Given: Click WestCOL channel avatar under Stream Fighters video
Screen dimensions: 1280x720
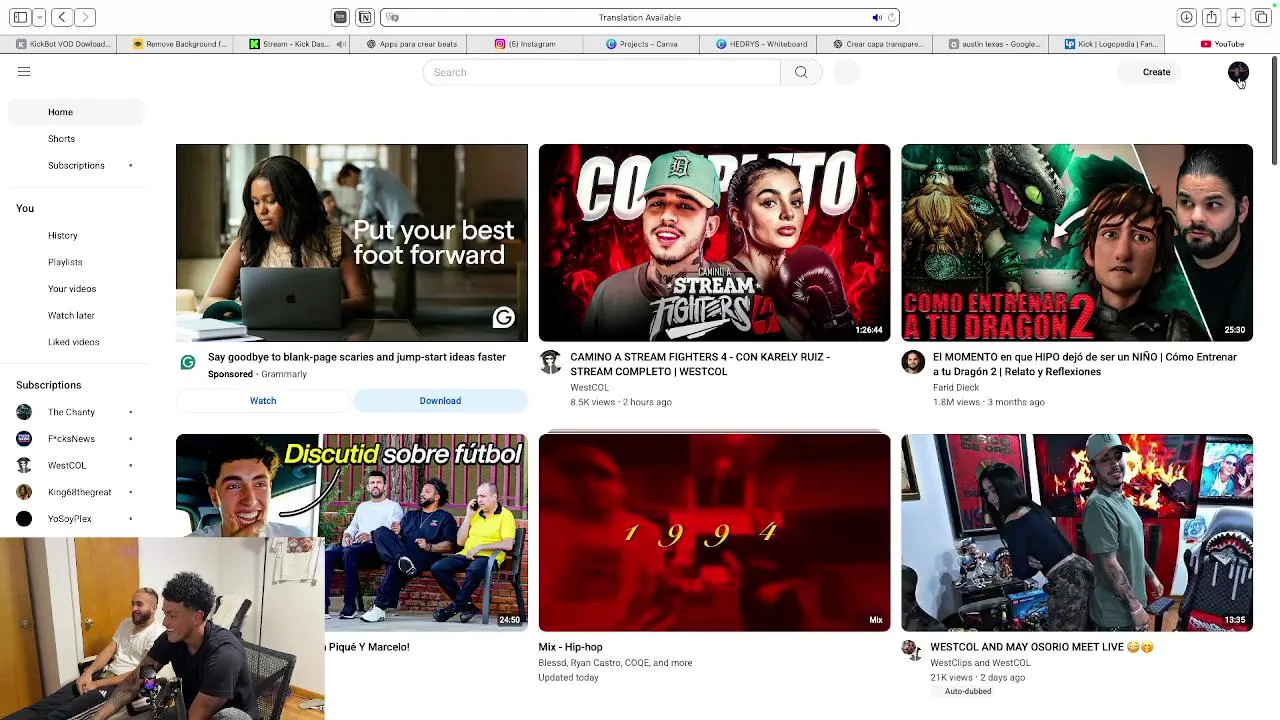Looking at the screenshot, I should click(x=550, y=362).
